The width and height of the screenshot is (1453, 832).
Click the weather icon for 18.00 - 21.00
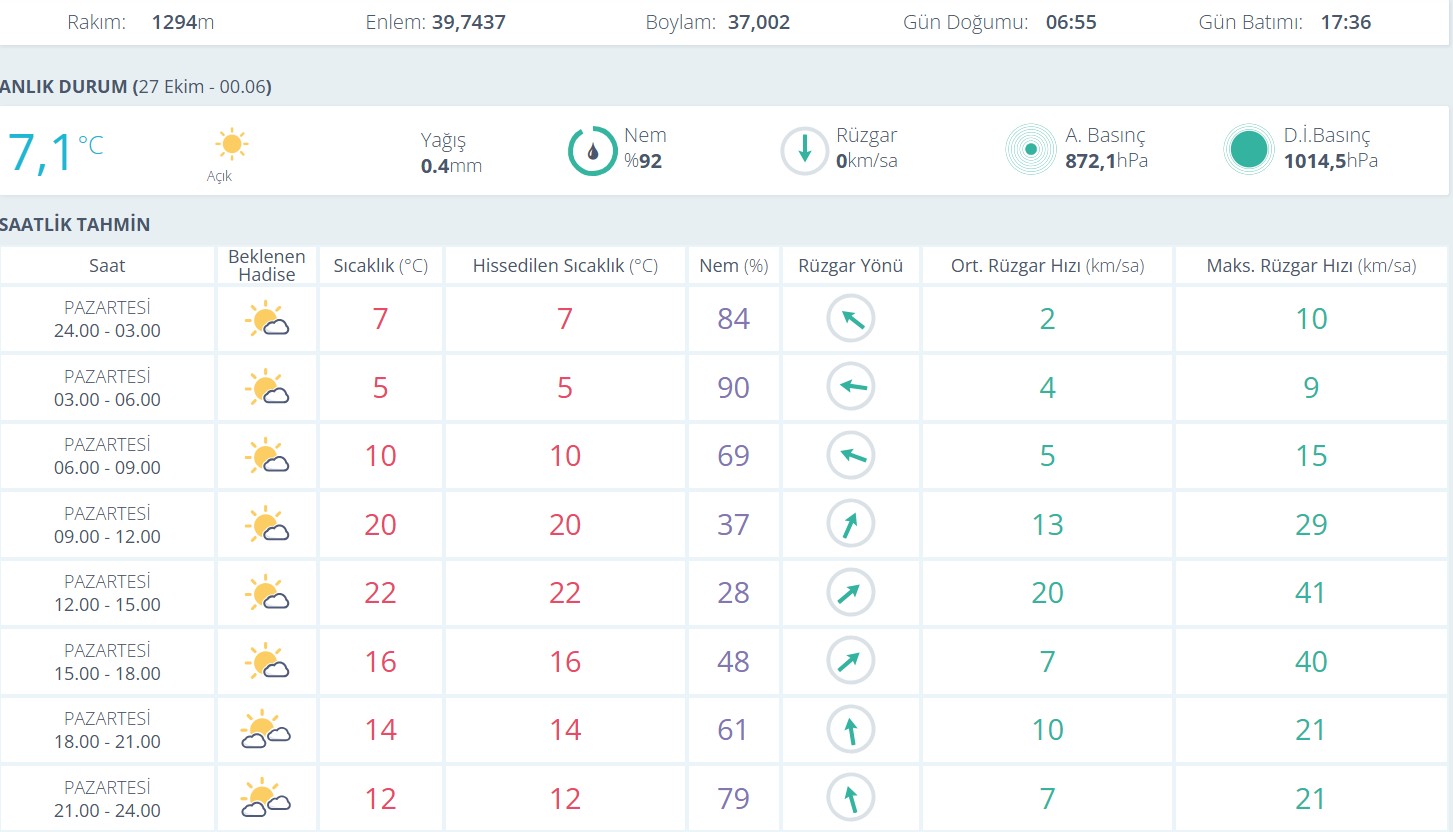point(265,730)
